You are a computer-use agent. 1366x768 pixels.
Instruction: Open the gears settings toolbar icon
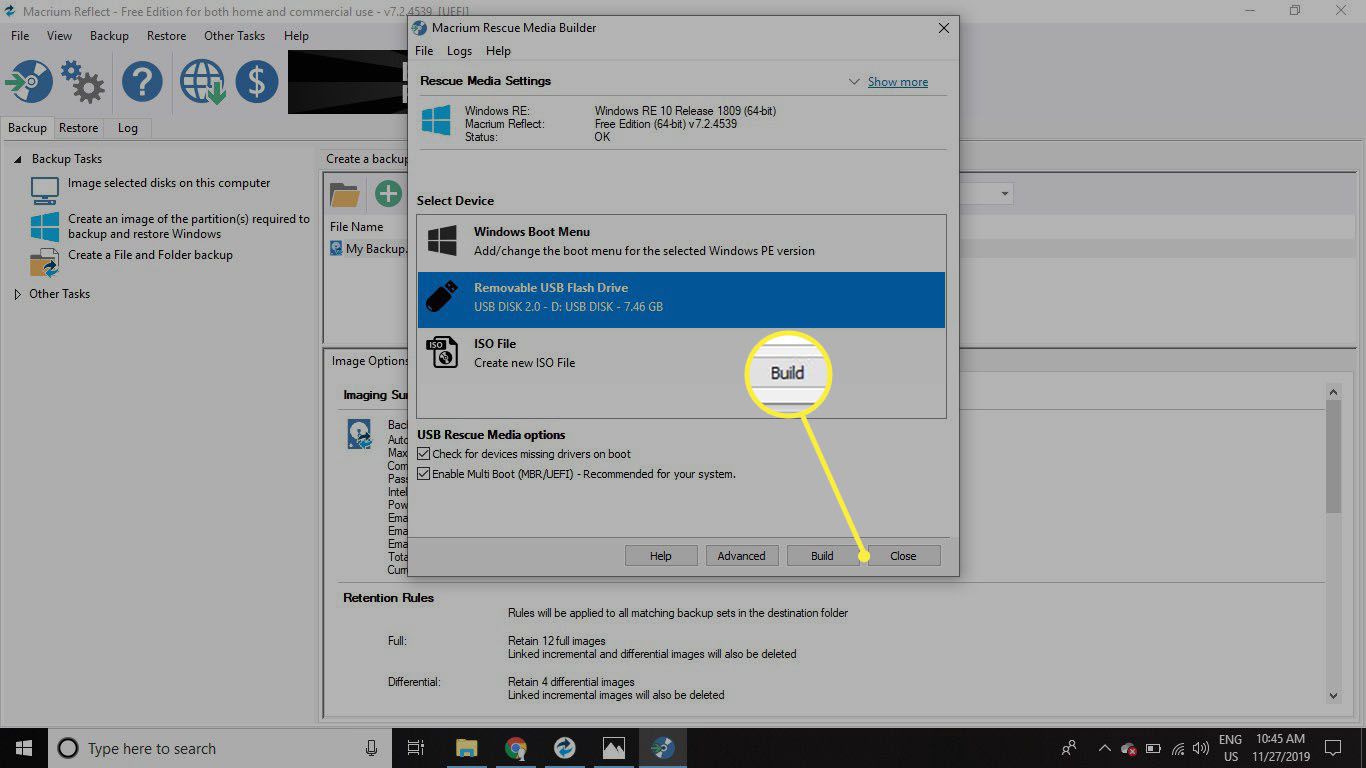click(x=83, y=82)
